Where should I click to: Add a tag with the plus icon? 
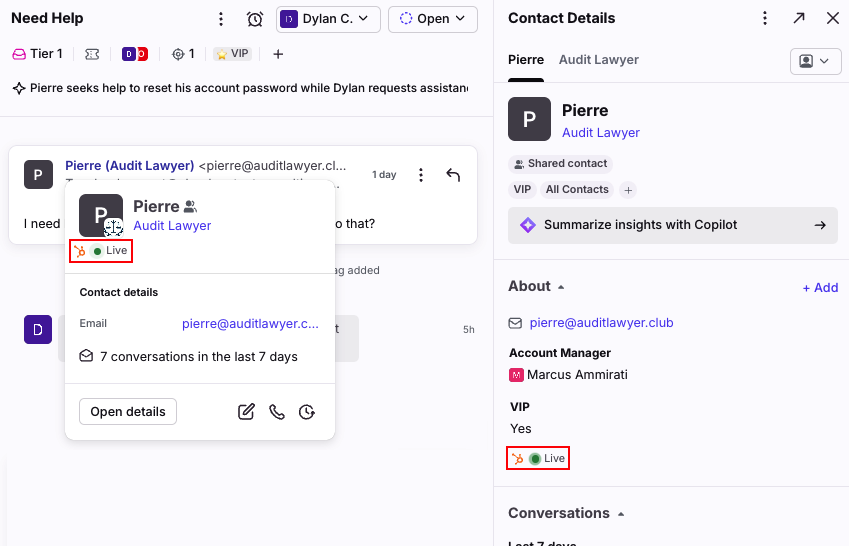[278, 54]
